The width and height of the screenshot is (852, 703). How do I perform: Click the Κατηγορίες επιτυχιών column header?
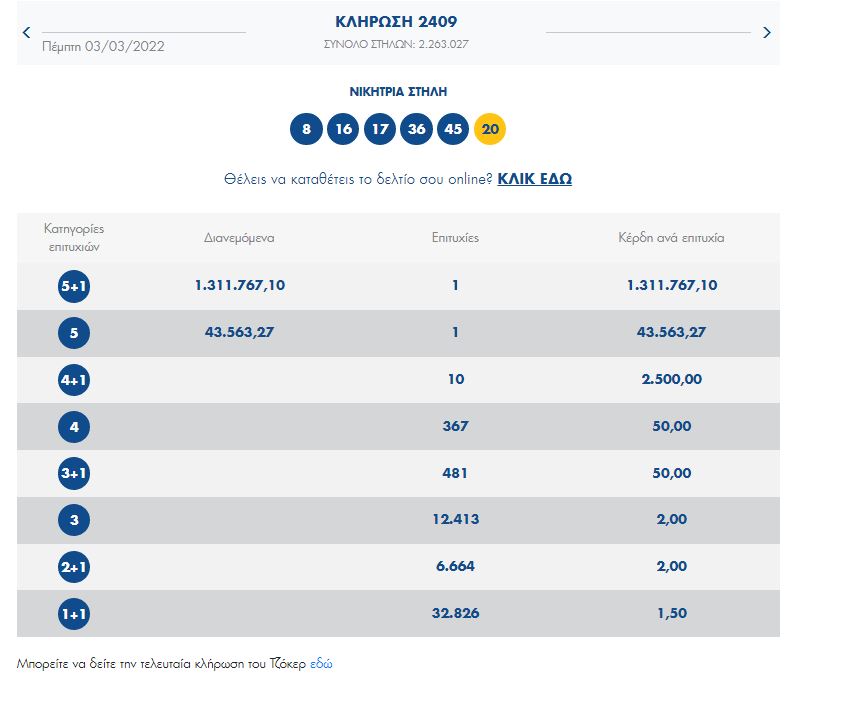pos(74,237)
